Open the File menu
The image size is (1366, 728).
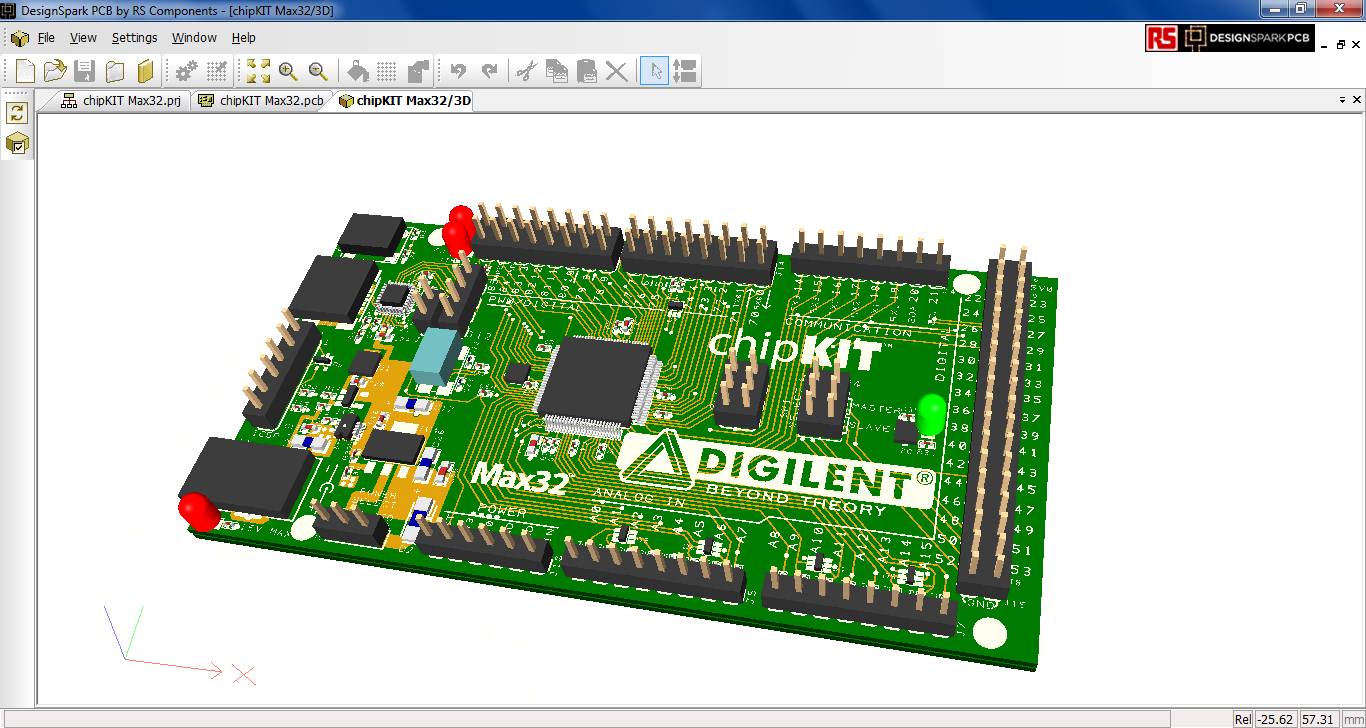coord(46,38)
